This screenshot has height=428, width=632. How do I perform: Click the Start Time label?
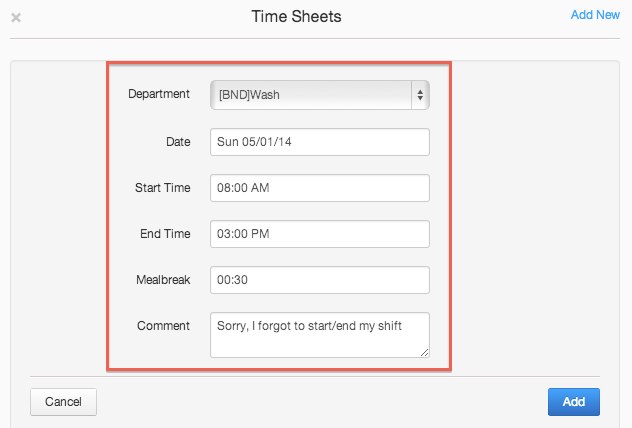[x=162, y=188]
